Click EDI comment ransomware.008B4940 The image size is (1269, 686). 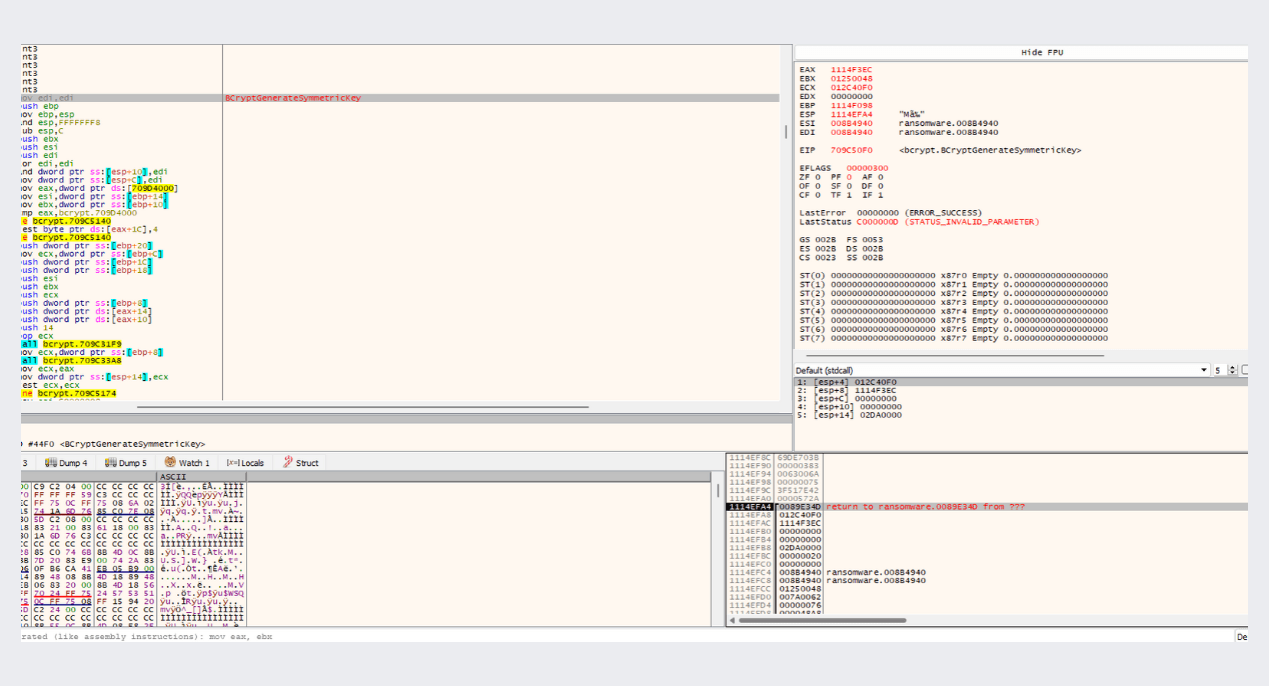coord(948,132)
